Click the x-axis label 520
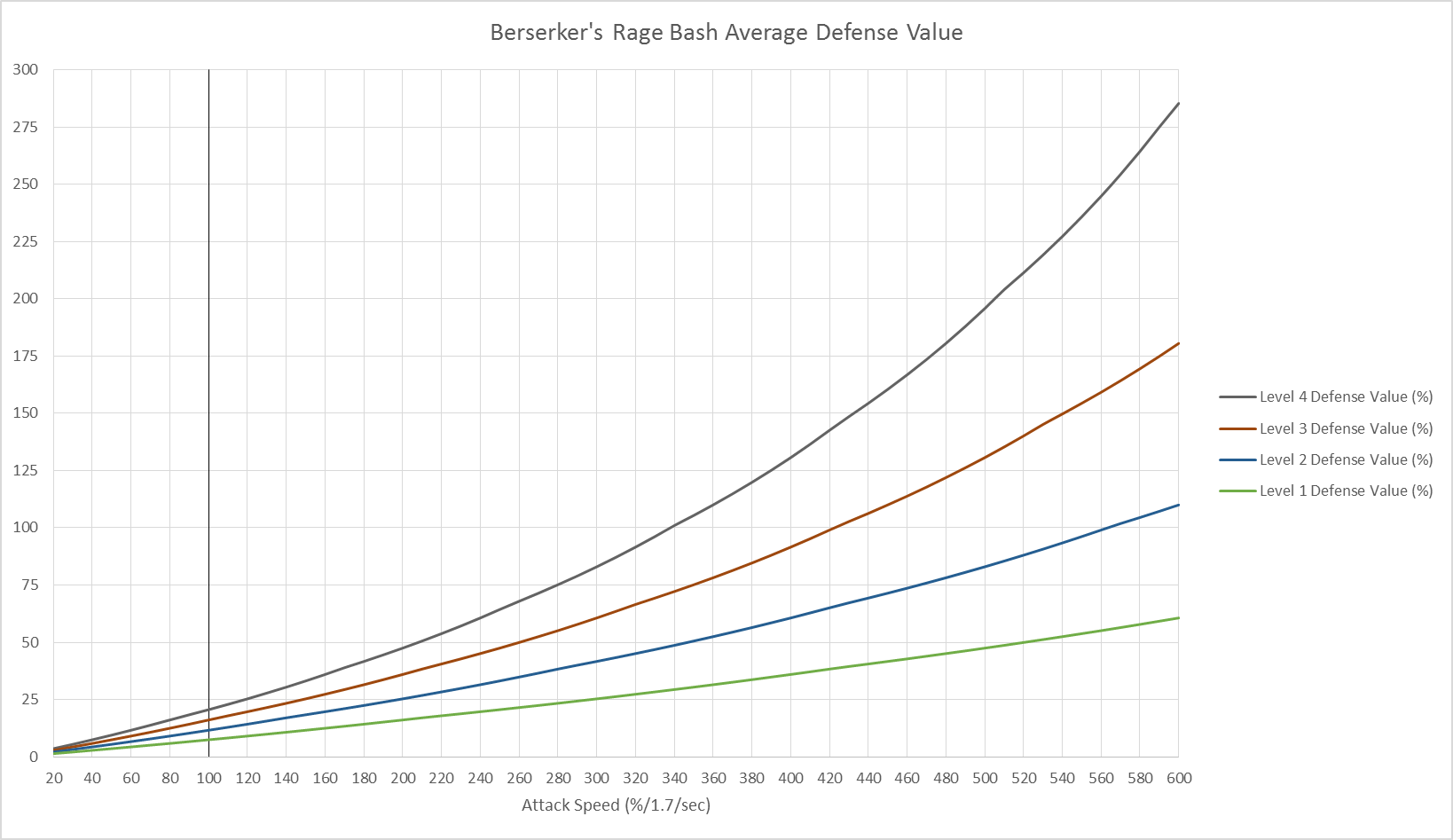 [x=1024, y=778]
